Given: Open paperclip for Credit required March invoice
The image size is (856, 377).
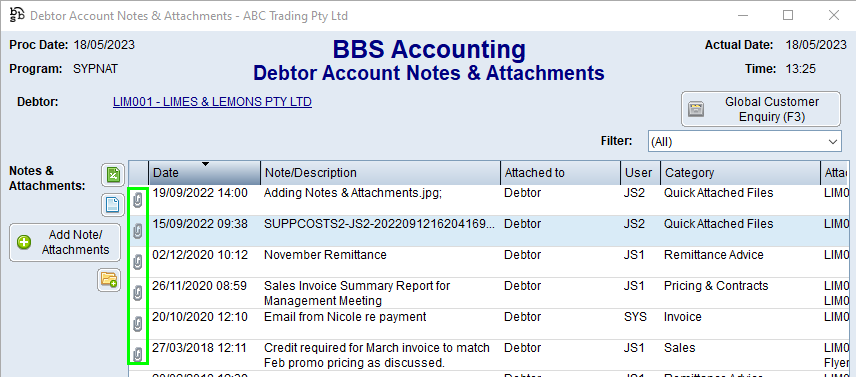Looking at the screenshot, I should [138, 355].
